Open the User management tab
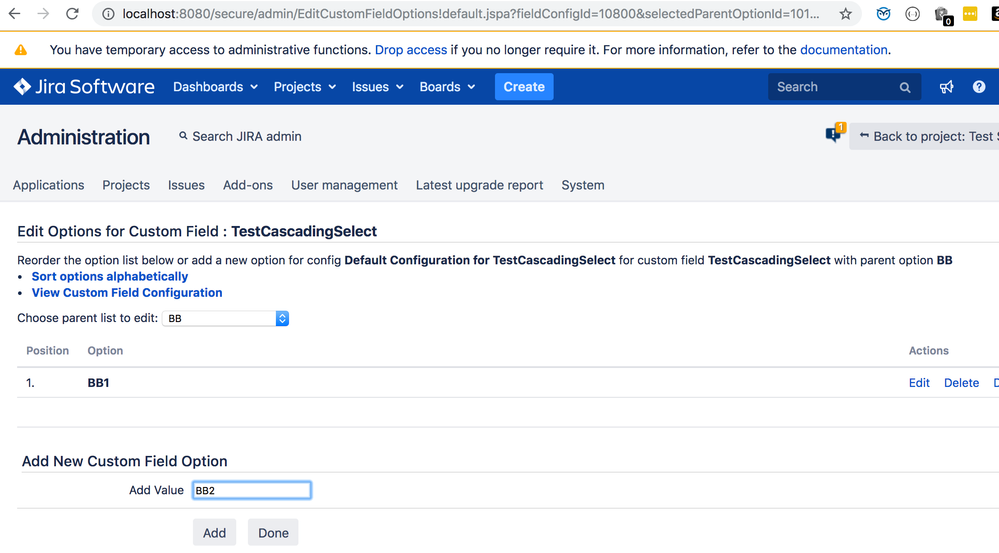Viewport: 999px width, 553px height. click(x=344, y=185)
